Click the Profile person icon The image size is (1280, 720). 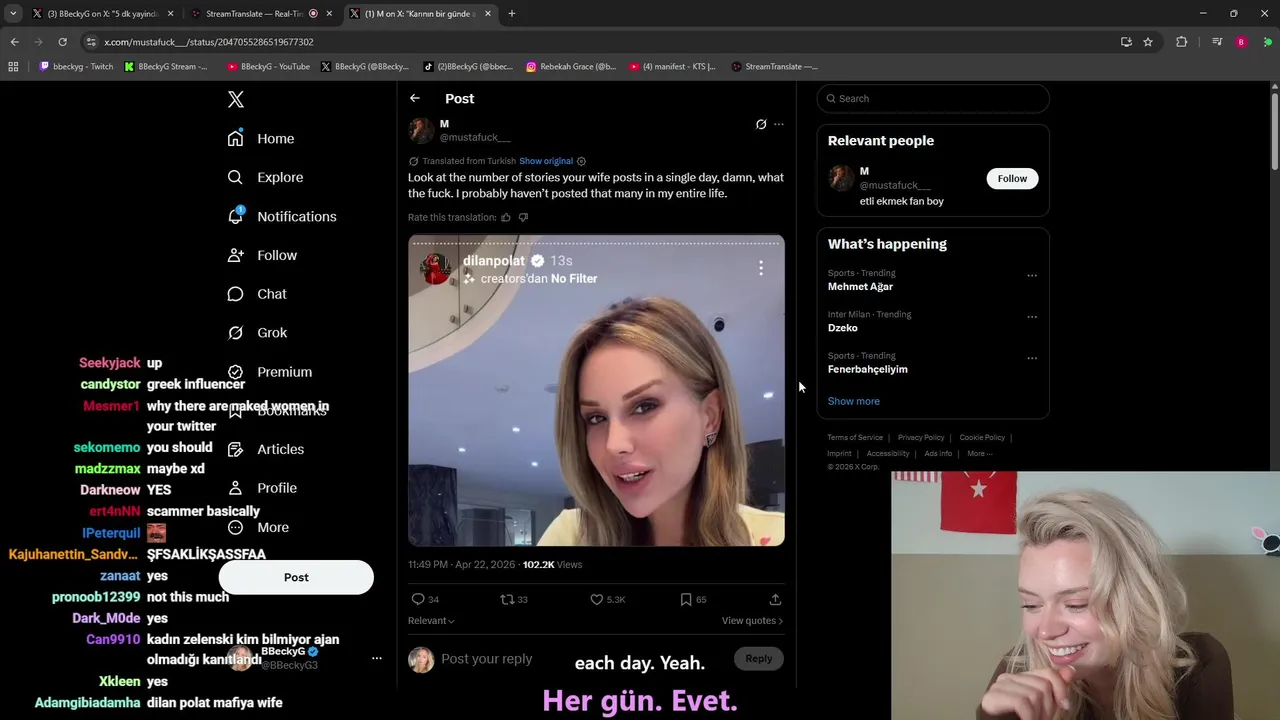pos(235,488)
